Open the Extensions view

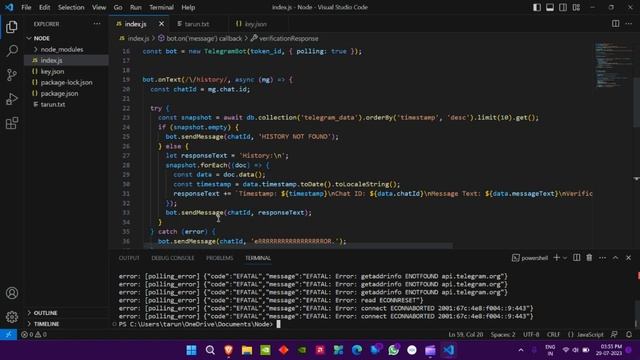tap(12, 123)
